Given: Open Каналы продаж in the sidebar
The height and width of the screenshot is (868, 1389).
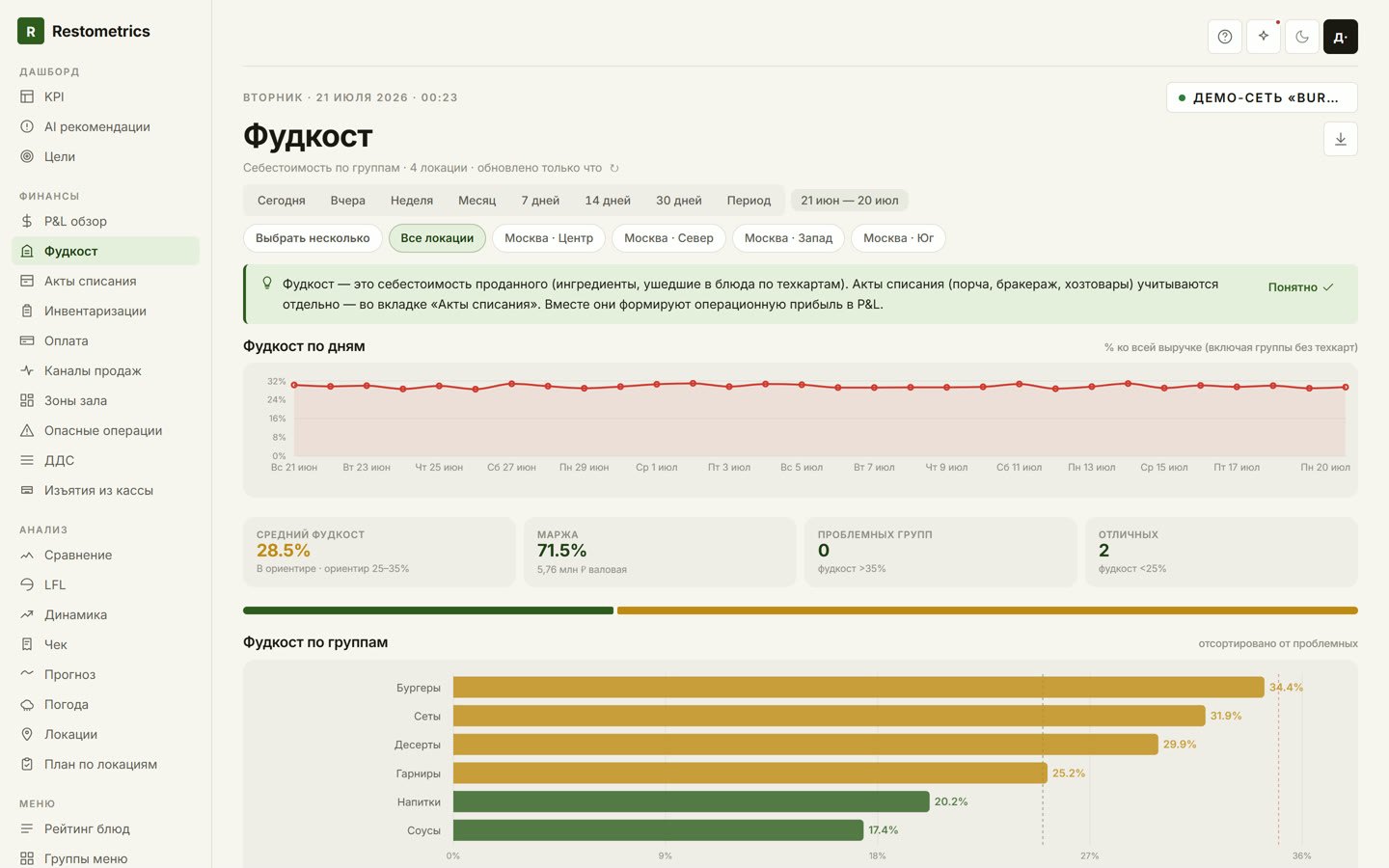Looking at the screenshot, I should (106, 370).
